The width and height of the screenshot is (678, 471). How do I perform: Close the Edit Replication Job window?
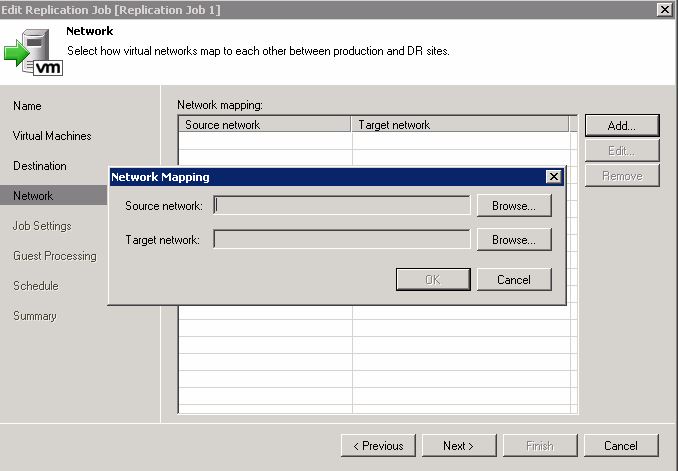point(664,9)
